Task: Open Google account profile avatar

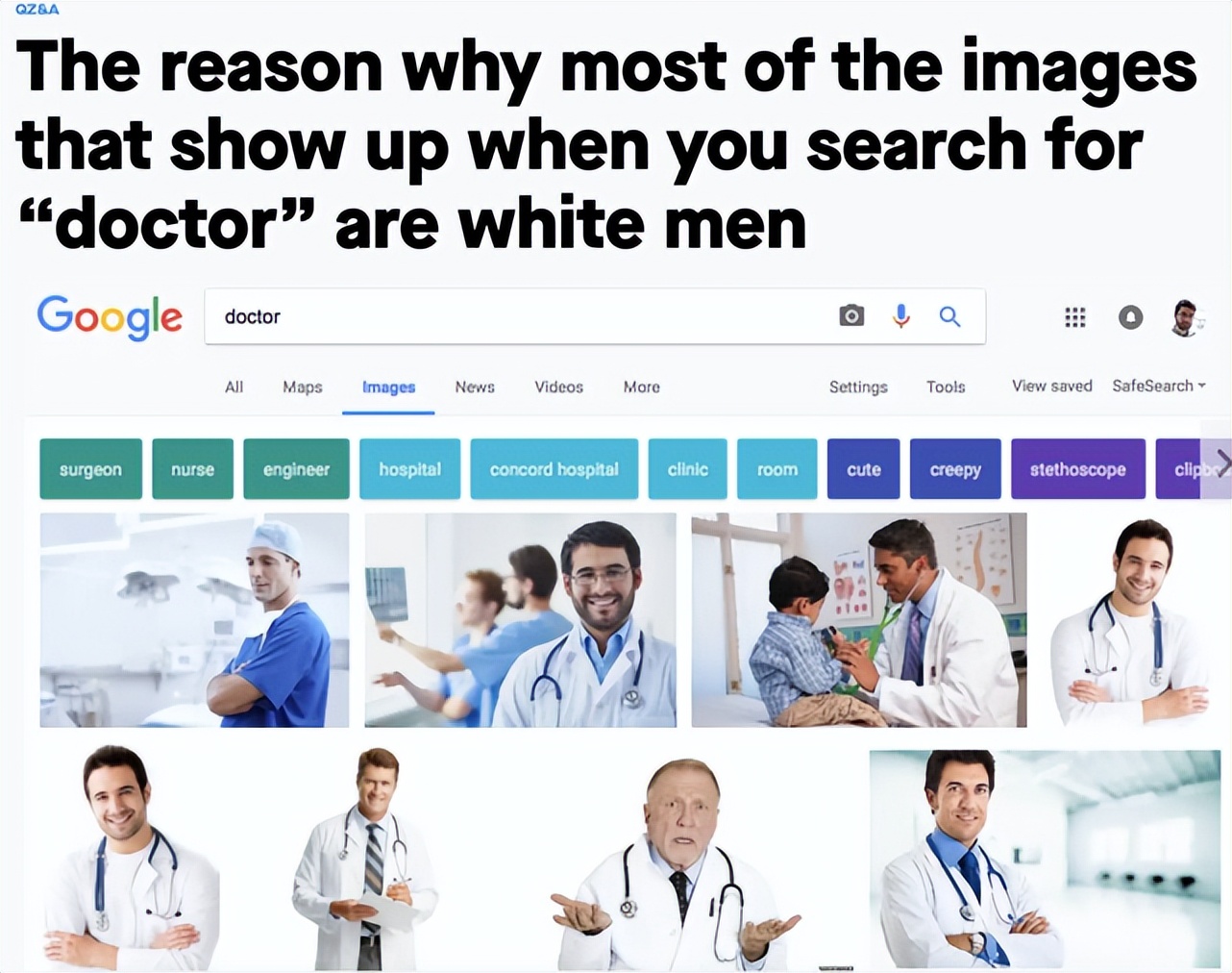Action: pyautogui.click(x=1187, y=317)
